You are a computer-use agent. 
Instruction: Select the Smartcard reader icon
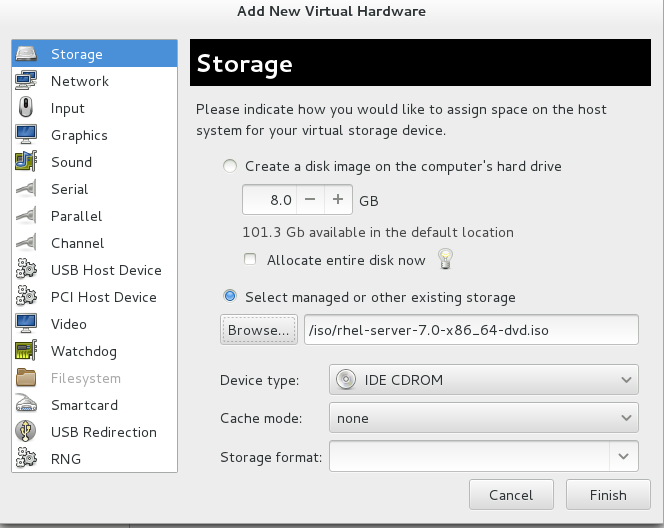coord(26,404)
